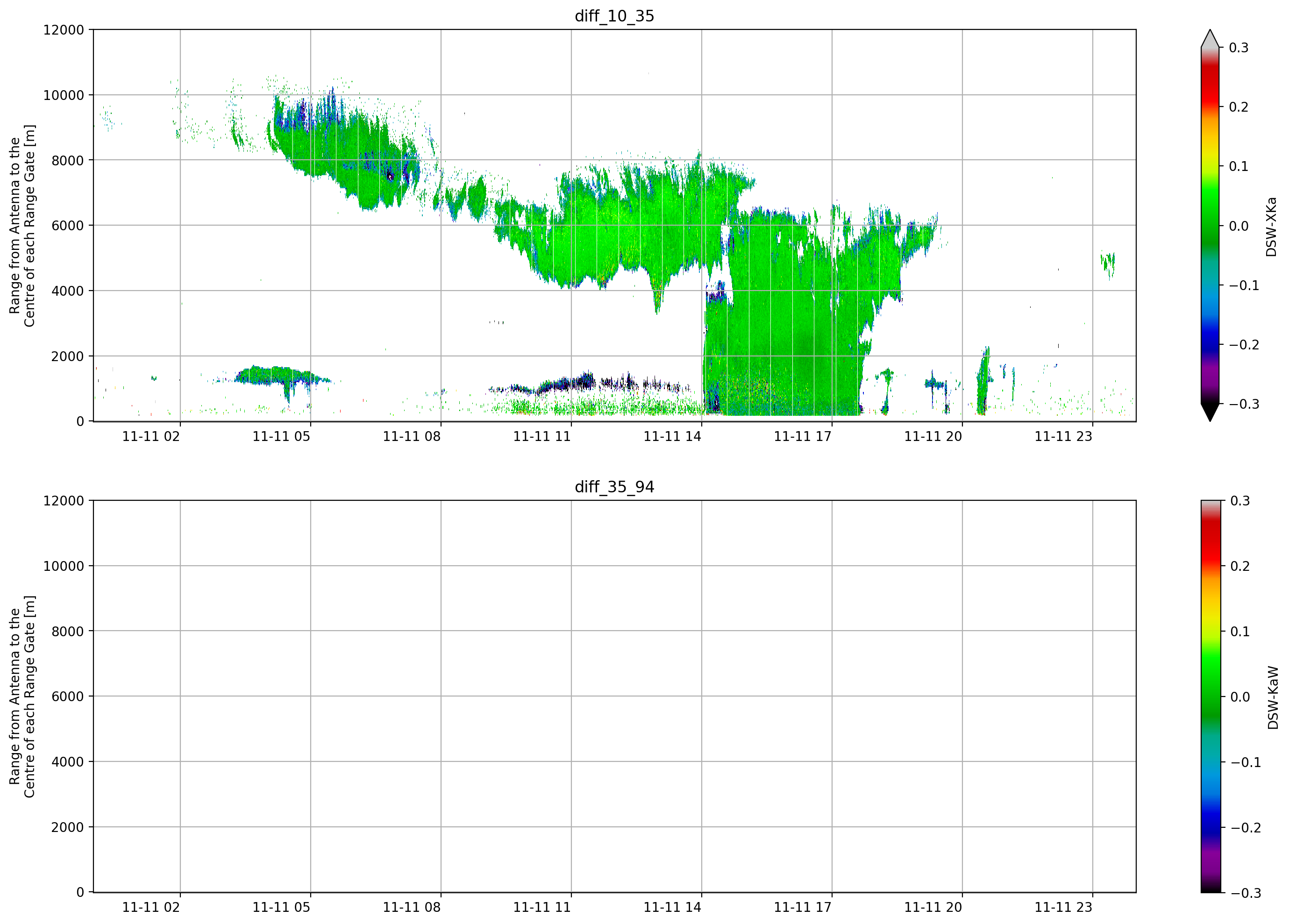The height and width of the screenshot is (924, 1289).
Task: Click the 4000 tick in diff_10_35 plot
Action: coord(68,291)
